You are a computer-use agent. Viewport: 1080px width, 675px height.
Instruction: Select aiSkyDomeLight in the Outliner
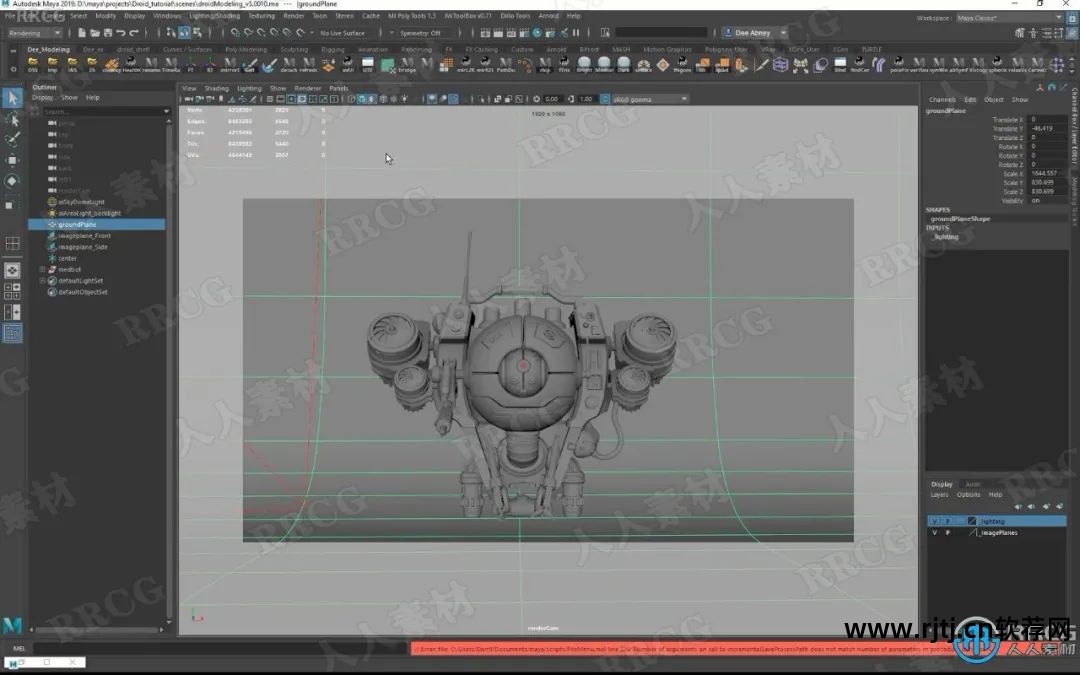[82, 201]
